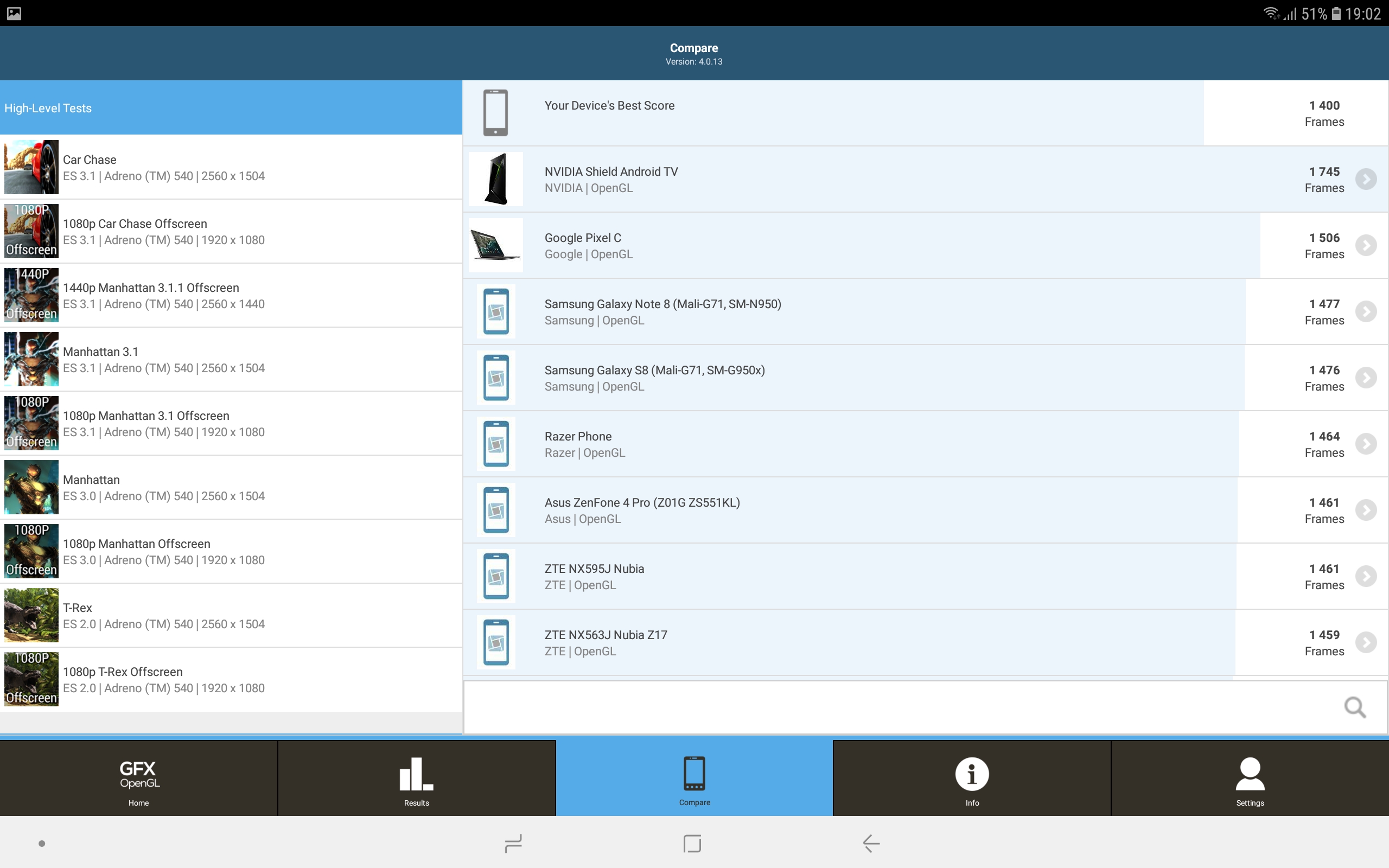This screenshot has height=868, width=1389.
Task: Click the device search input field
Action: point(895,707)
